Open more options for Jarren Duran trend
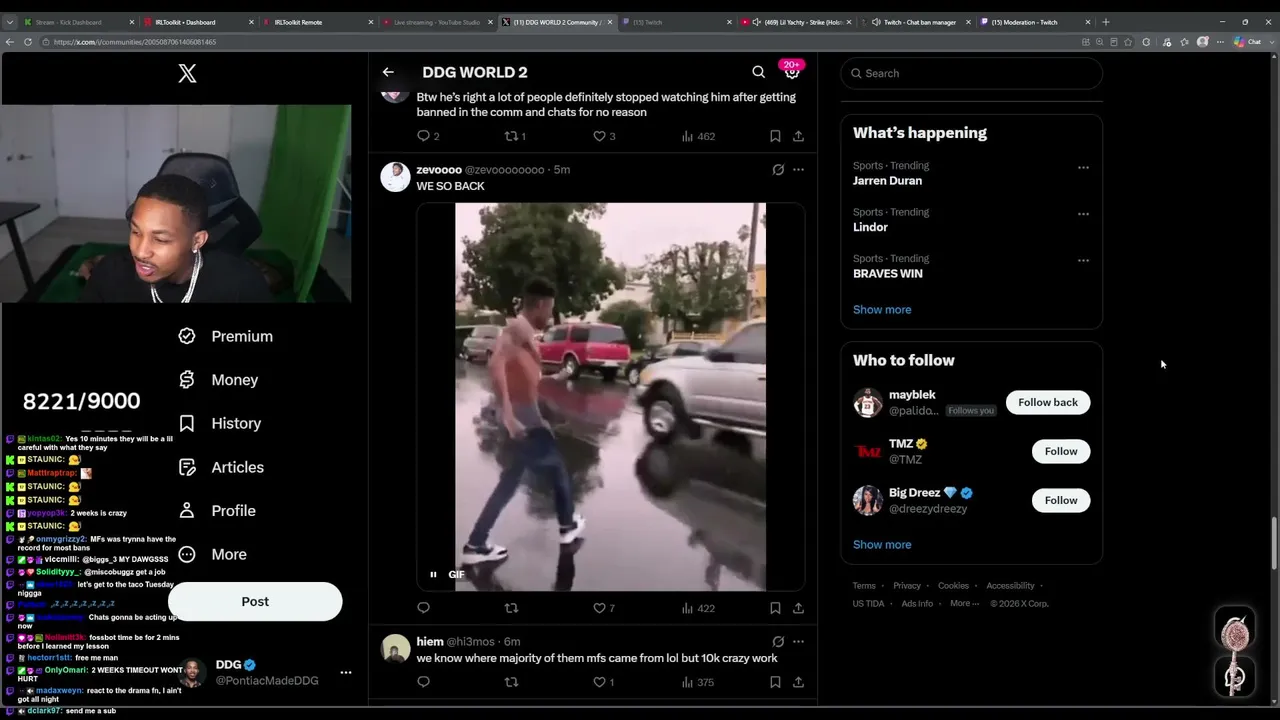The height and width of the screenshot is (720, 1280). pyautogui.click(x=1083, y=167)
